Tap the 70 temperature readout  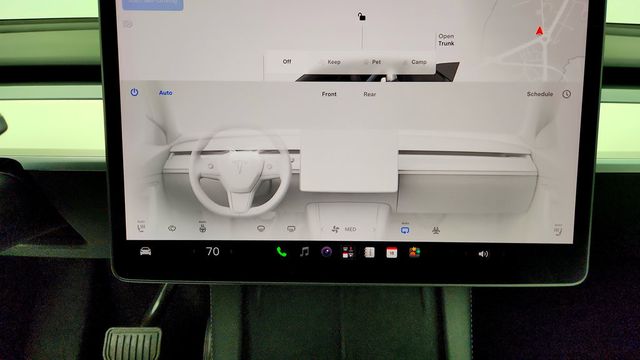pyautogui.click(x=212, y=251)
